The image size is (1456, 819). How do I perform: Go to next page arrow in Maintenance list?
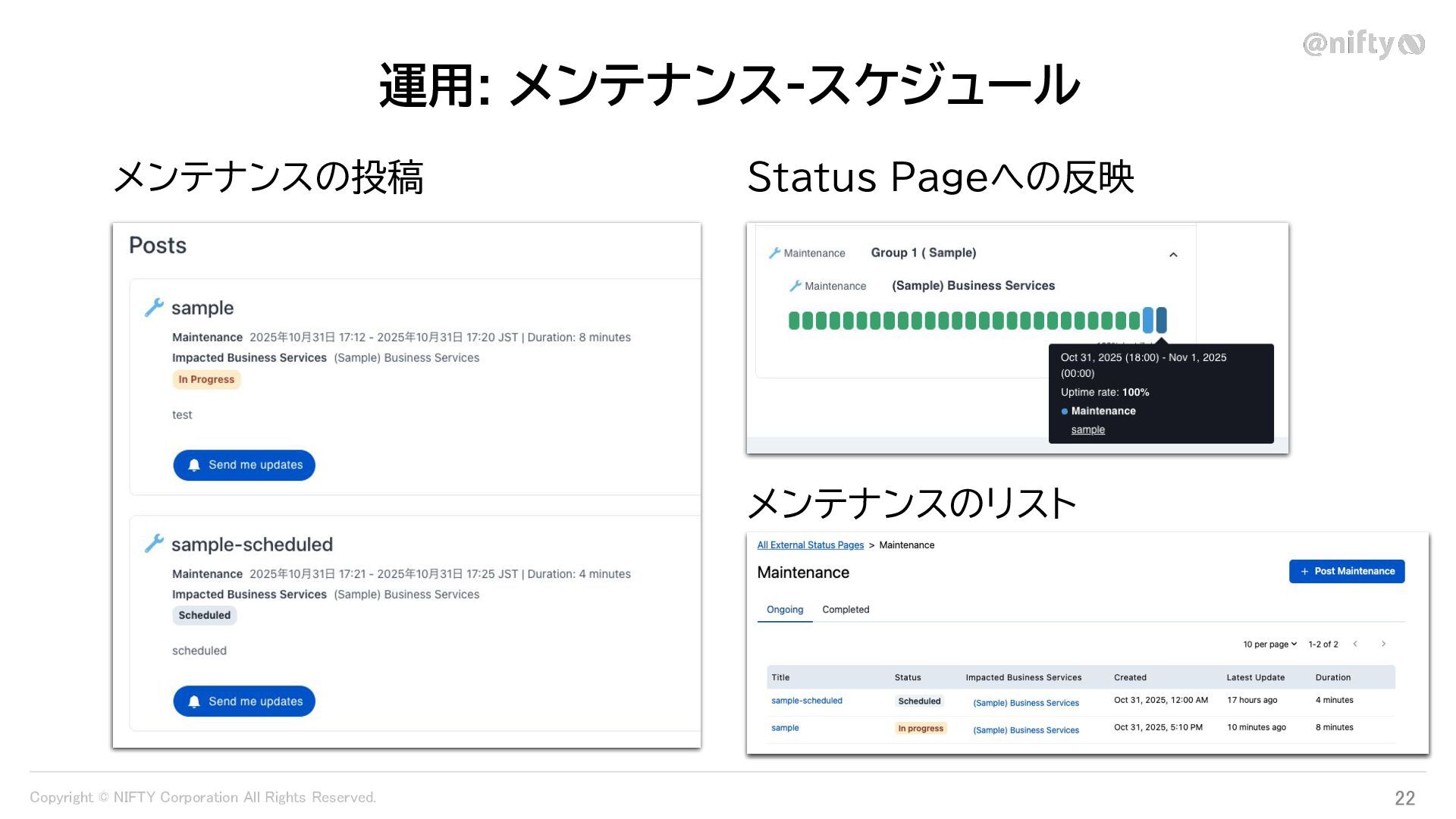1383,644
